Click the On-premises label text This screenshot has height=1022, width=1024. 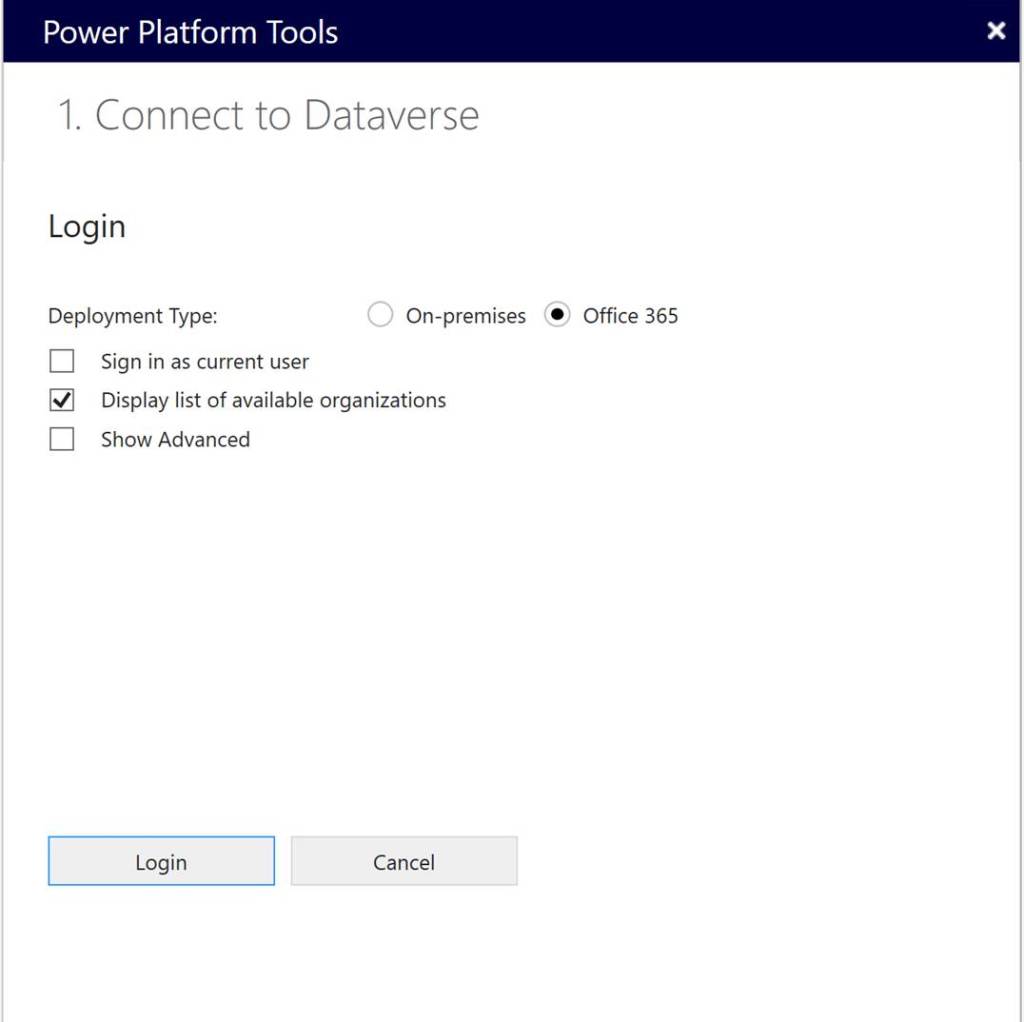465,316
